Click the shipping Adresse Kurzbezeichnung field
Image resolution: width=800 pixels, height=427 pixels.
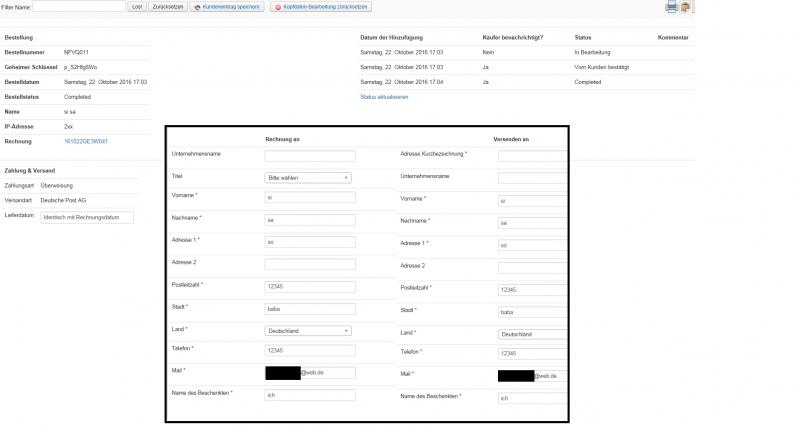coord(532,157)
